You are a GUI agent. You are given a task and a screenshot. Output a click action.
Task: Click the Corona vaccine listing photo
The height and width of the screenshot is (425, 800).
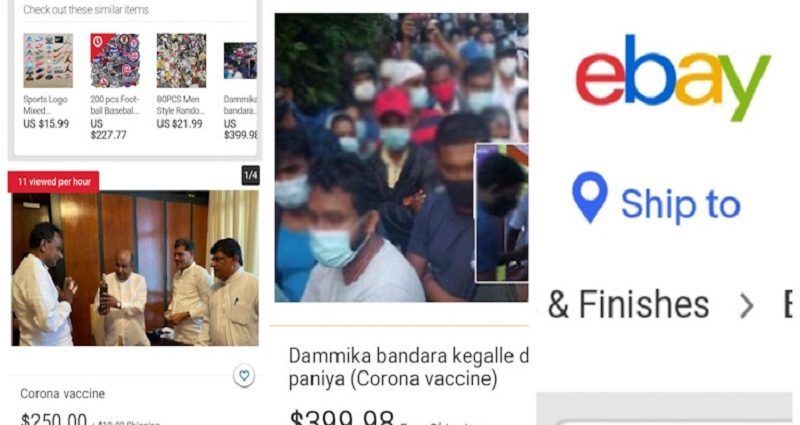(135, 268)
